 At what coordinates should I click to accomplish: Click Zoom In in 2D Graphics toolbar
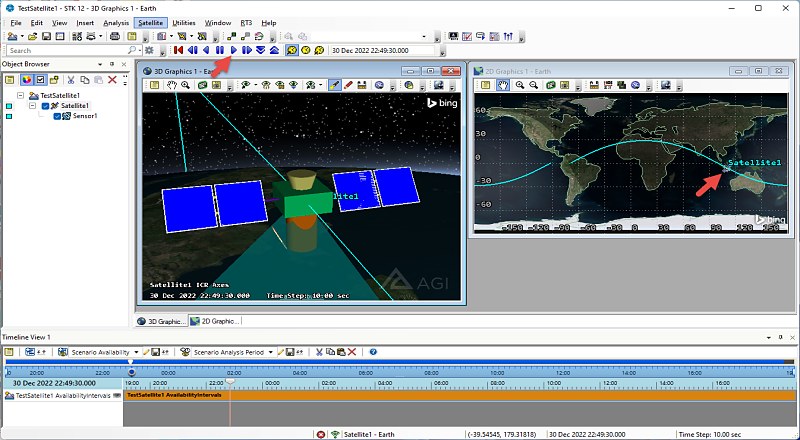[x=519, y=85]
